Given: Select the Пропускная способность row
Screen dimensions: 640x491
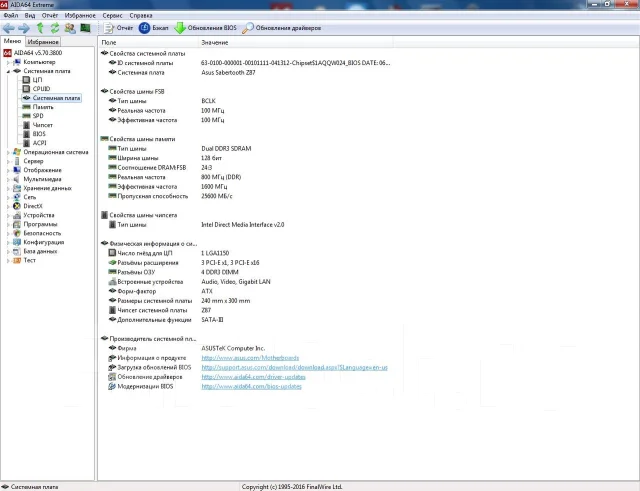Looking at the screenshot, I should [170, 196].
